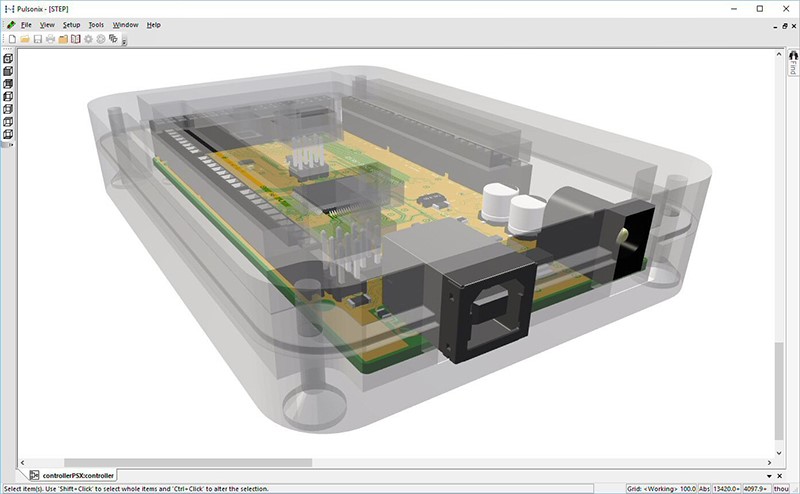The height and width of the screenshot is (494, 800).
Task: Click the Save disk icon
Action: point(38,39)
